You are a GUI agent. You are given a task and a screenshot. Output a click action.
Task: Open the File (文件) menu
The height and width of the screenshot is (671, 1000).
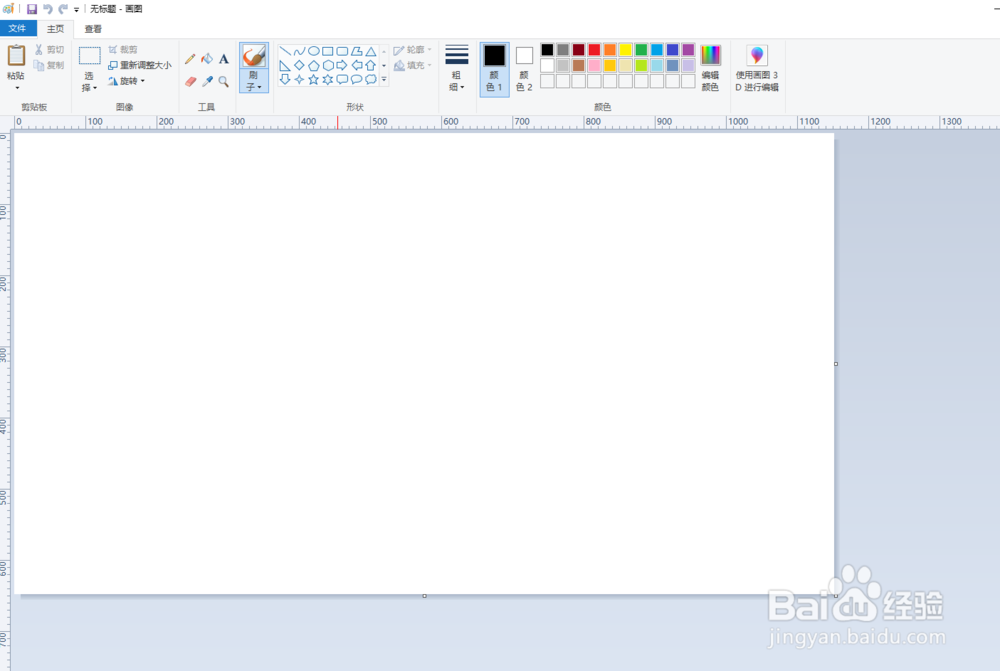[18, 29]
